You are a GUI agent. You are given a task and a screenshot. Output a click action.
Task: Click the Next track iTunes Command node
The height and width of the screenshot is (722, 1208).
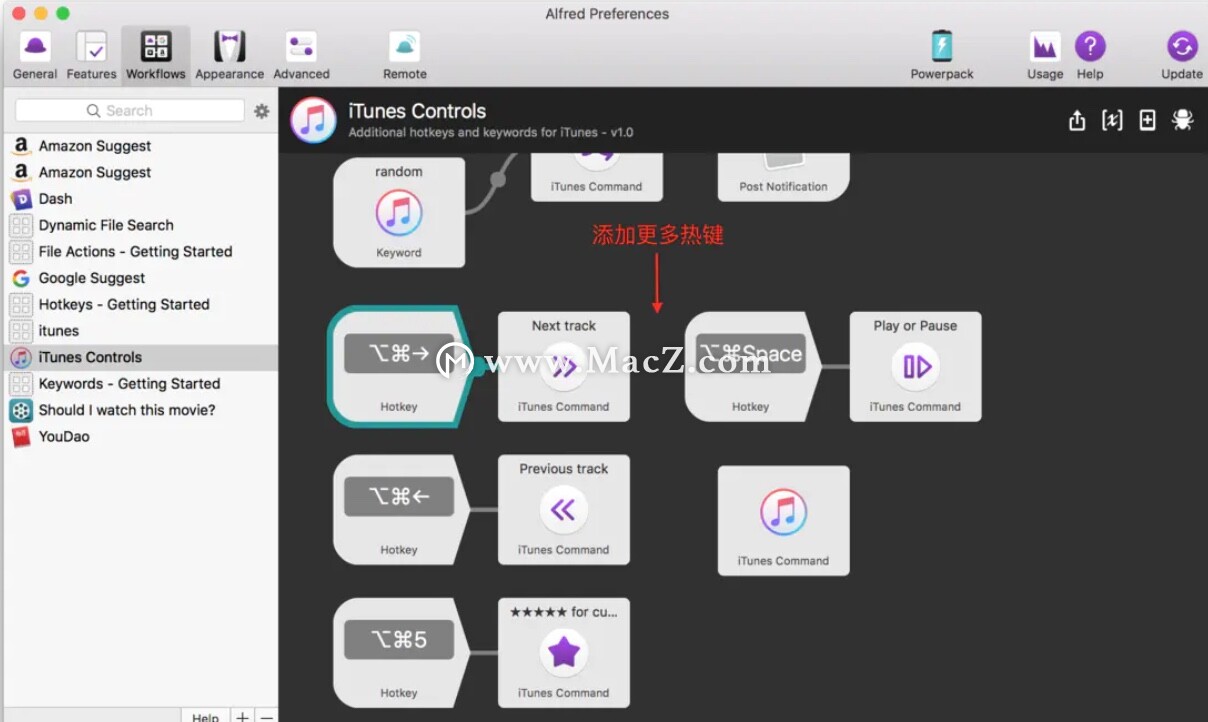click(x=564, y=366)
